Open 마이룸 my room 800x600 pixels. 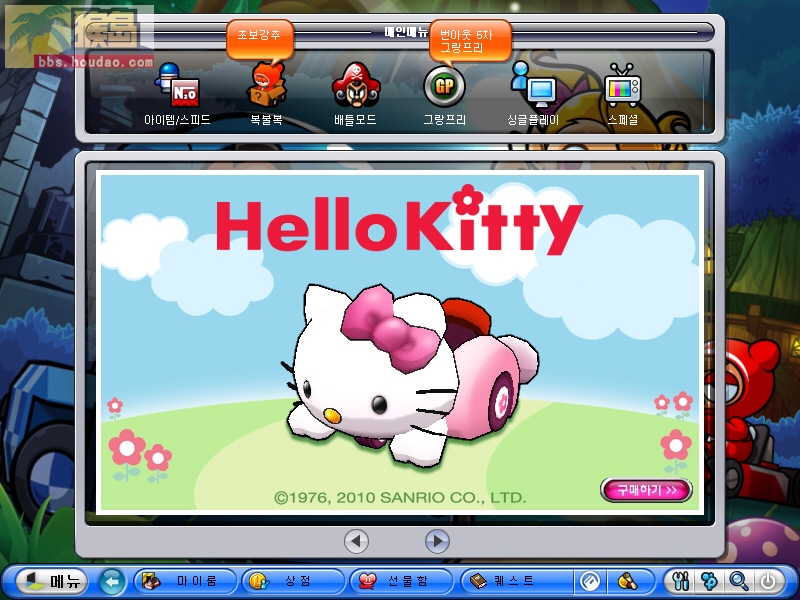pyautogui.click(x=185, y=581)
